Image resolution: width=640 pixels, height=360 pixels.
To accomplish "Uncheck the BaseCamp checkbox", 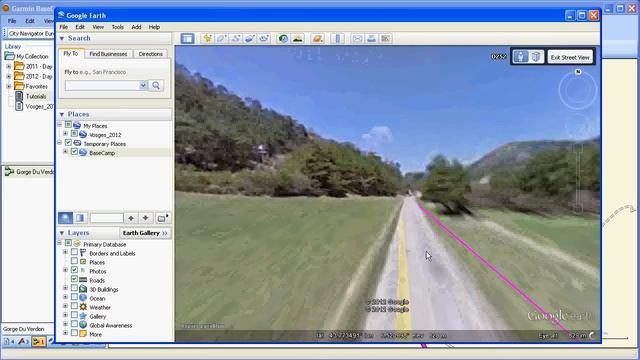I will coord(74,151).
